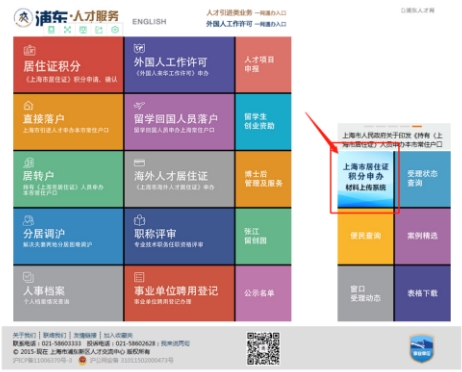Open 联系我们 footer link
This screenshot has height=372, width=462.
point(55,335)
